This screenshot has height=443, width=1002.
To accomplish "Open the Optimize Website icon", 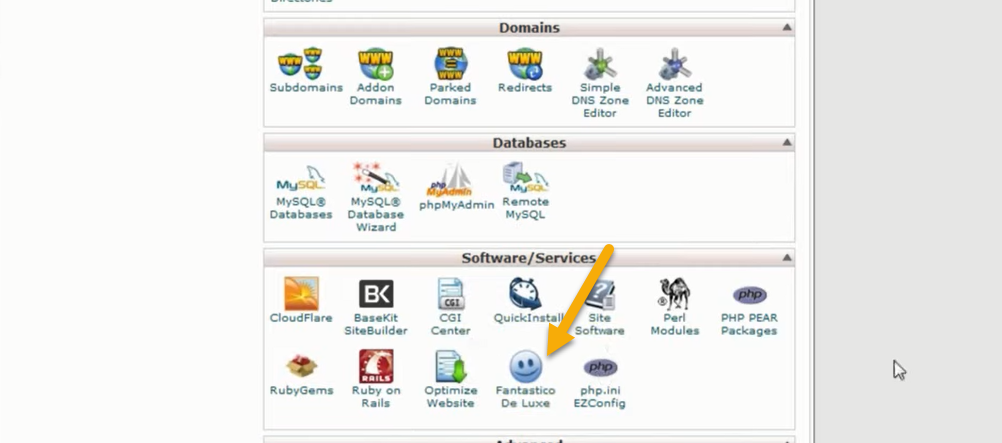I will pos(451,366).
